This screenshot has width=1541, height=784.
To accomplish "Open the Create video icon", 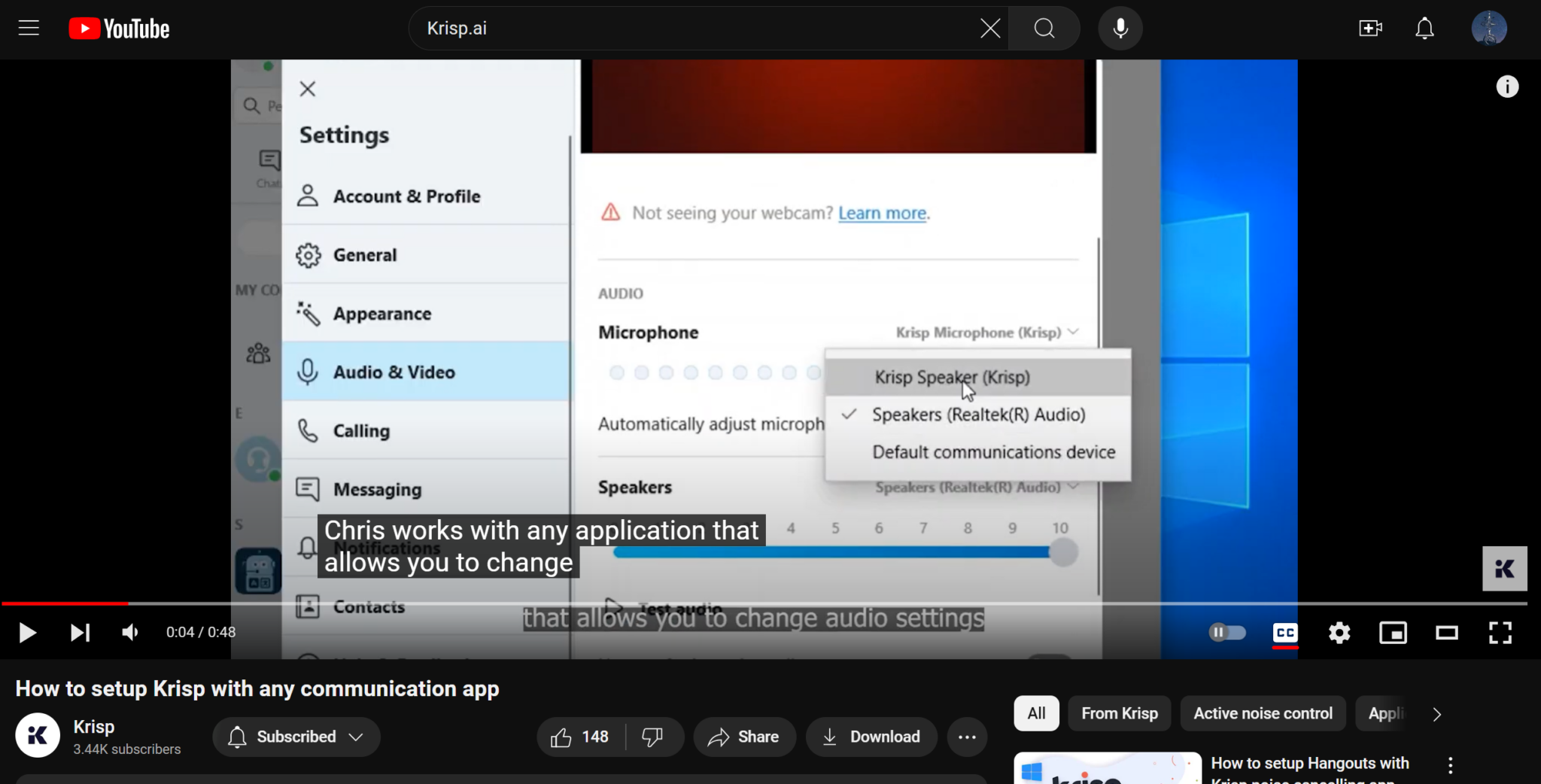I will tap(1369, 28).
